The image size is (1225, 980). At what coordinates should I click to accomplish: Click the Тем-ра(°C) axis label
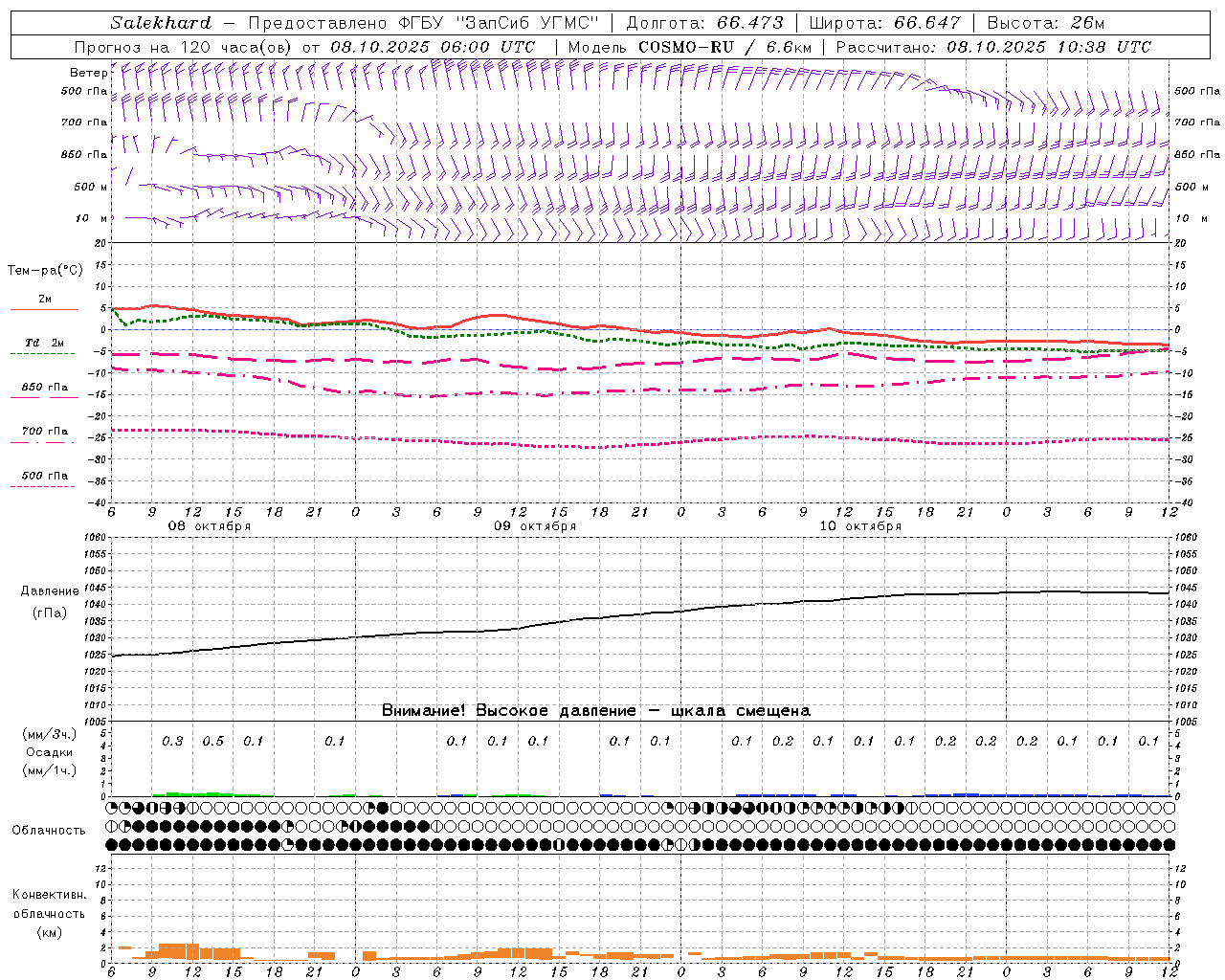45,271
